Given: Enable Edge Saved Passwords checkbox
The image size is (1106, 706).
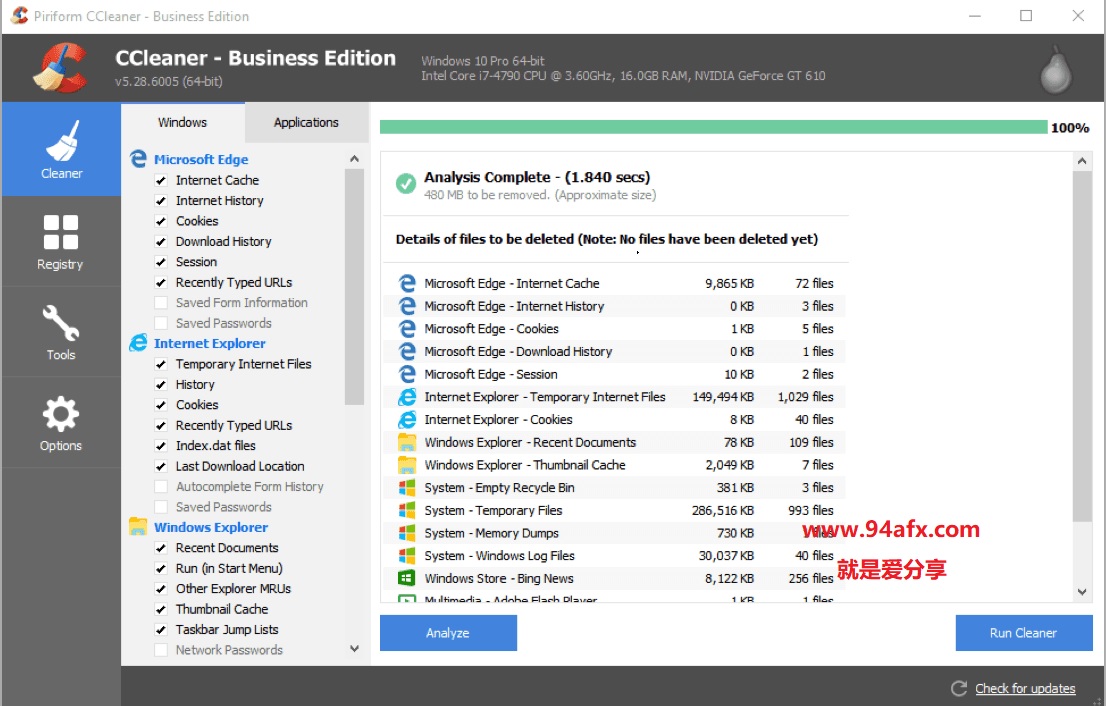Looking at the screenshot, I should pyautogui.click(x=161, y=323).
